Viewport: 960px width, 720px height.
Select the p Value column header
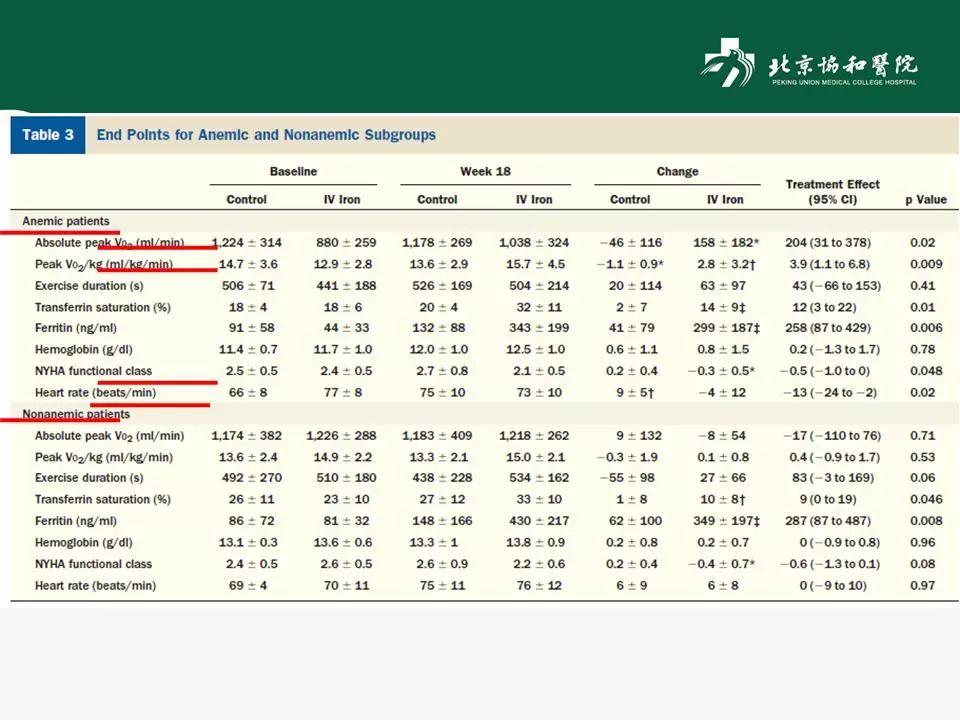pos(926,200)
